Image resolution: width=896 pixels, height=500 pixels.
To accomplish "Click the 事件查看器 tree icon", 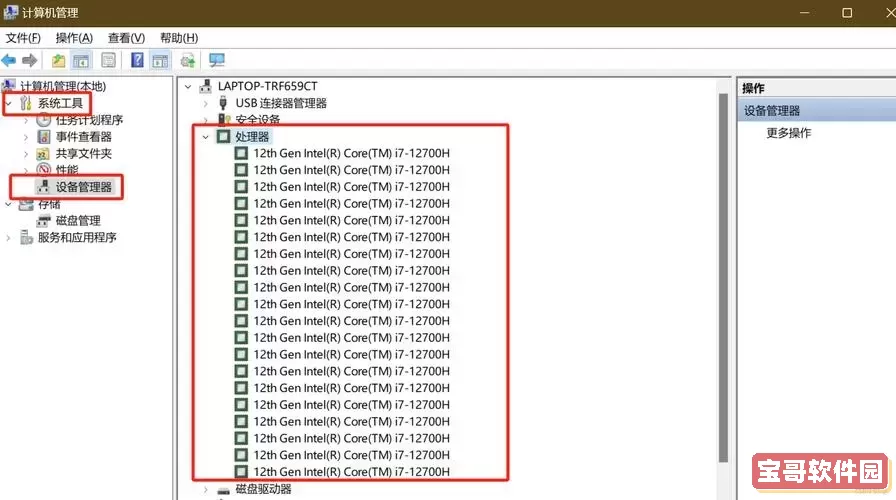I will point(43,137).
